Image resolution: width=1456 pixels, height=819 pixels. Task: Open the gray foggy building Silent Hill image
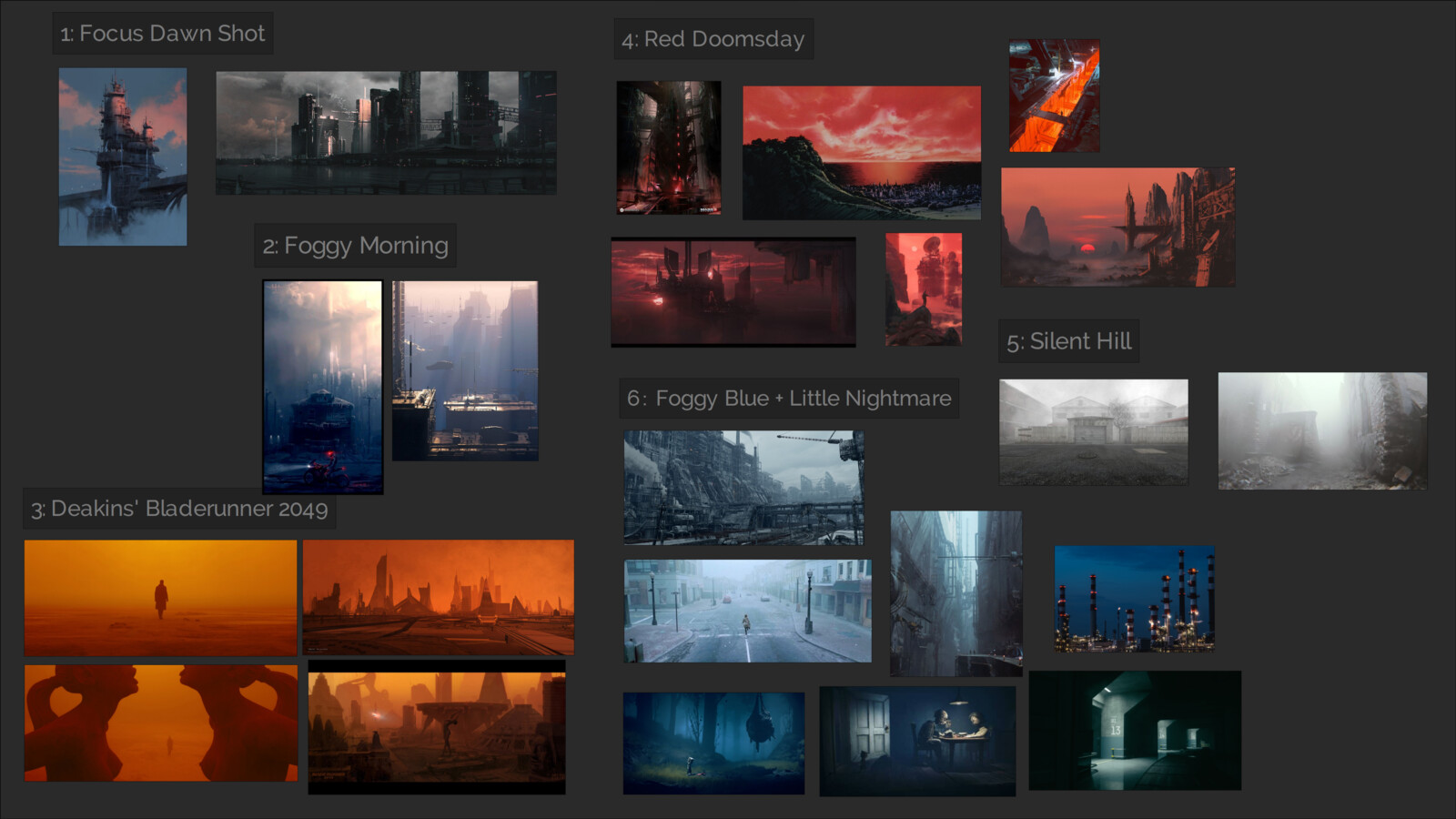(x=1094, y=432)
